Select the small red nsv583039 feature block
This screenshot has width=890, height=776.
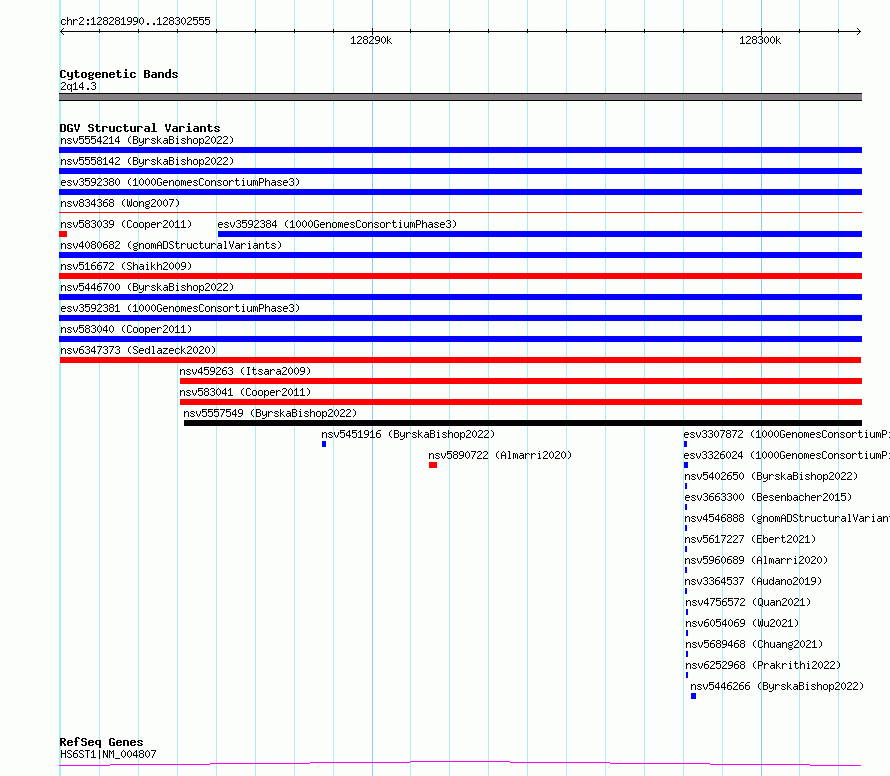tap(63, 234)
